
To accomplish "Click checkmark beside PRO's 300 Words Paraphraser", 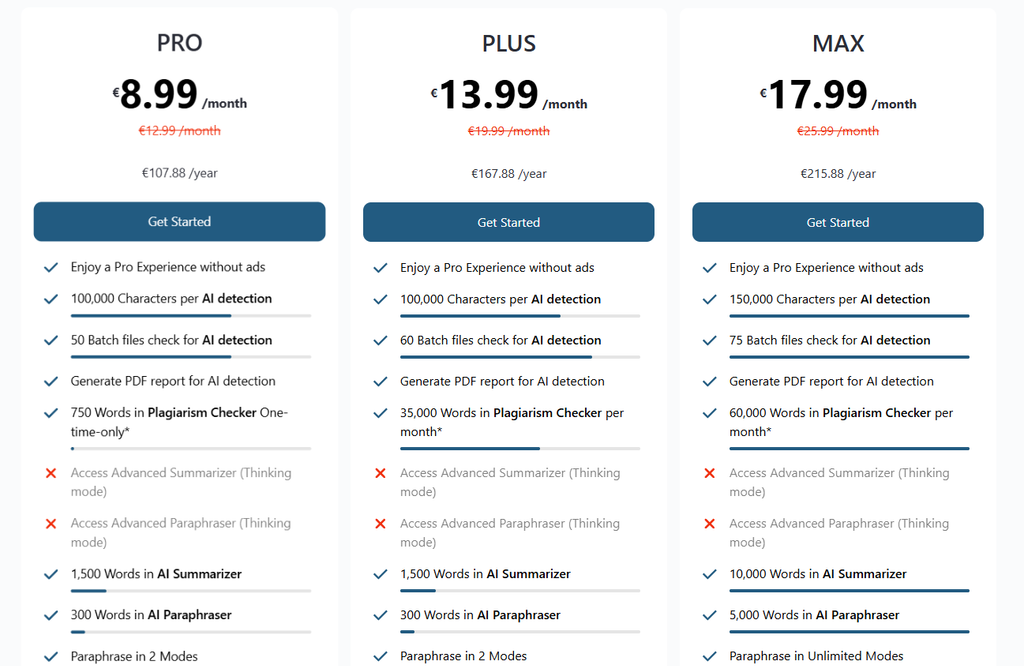I will 51,615.
